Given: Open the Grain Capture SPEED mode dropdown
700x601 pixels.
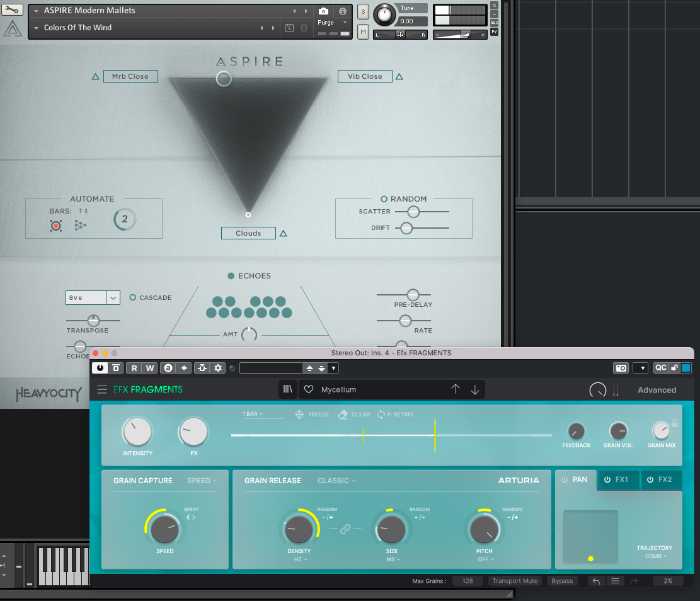Looking at the screenshot, I should tap(201, 481).
